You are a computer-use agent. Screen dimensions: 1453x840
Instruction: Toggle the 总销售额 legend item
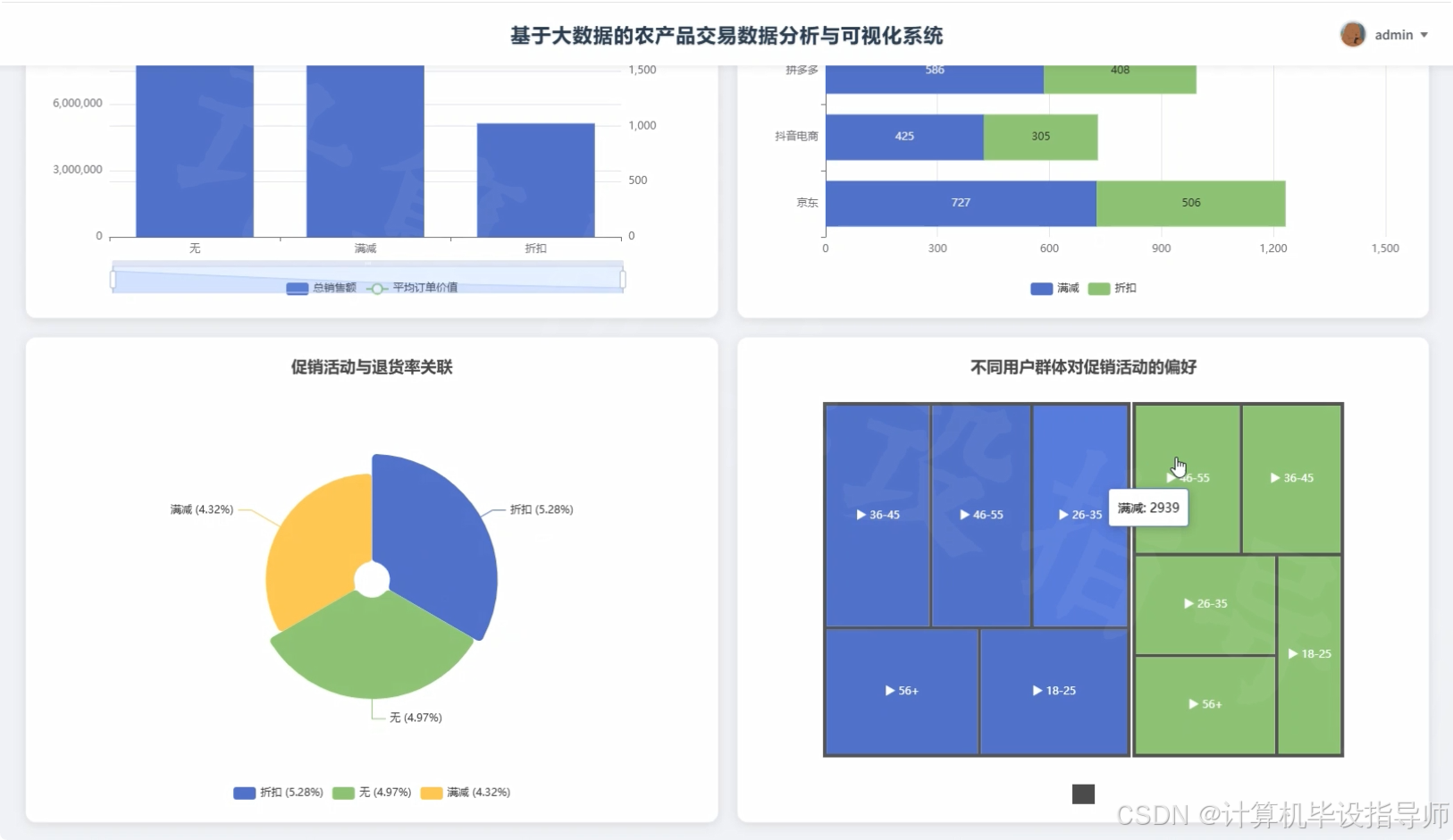[321, 288]
